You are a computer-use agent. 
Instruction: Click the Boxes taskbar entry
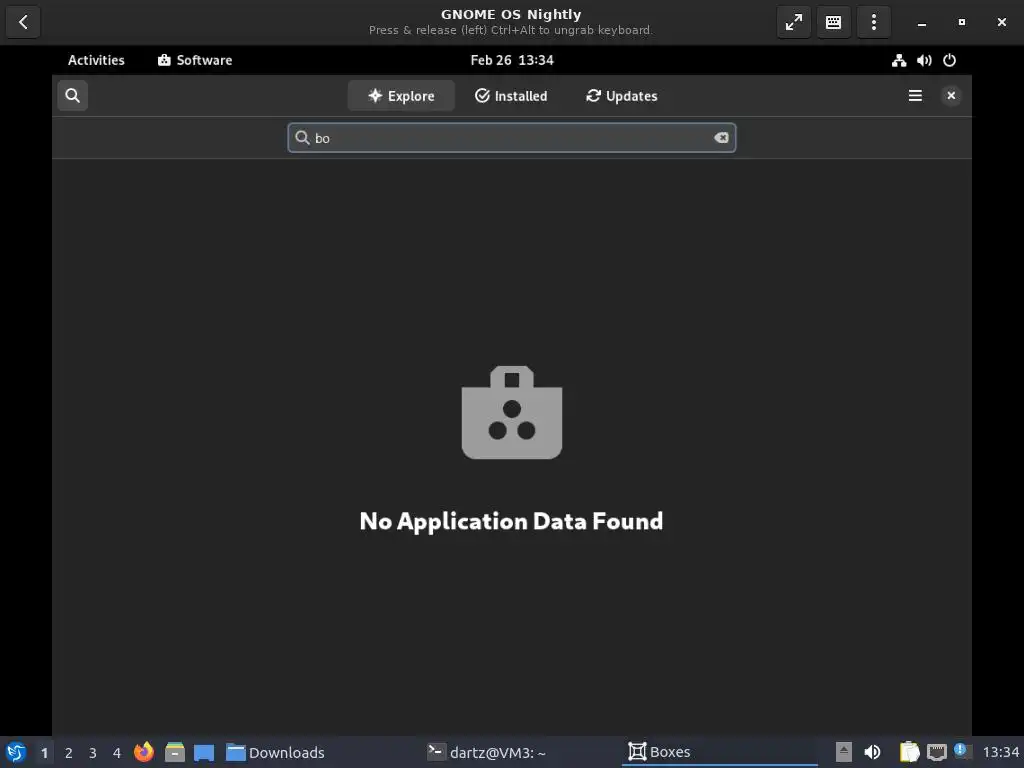click(720, 752)
